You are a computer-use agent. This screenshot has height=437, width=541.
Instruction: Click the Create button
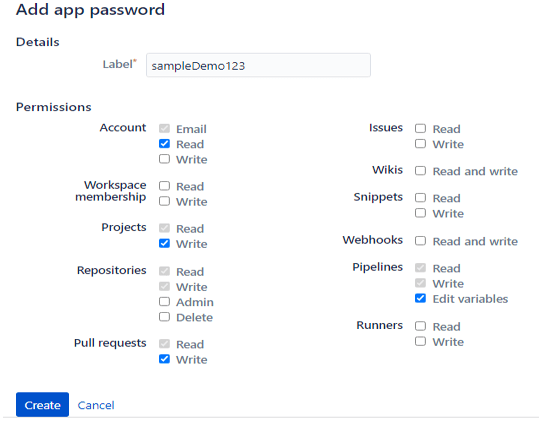click(x=42, y=405)
